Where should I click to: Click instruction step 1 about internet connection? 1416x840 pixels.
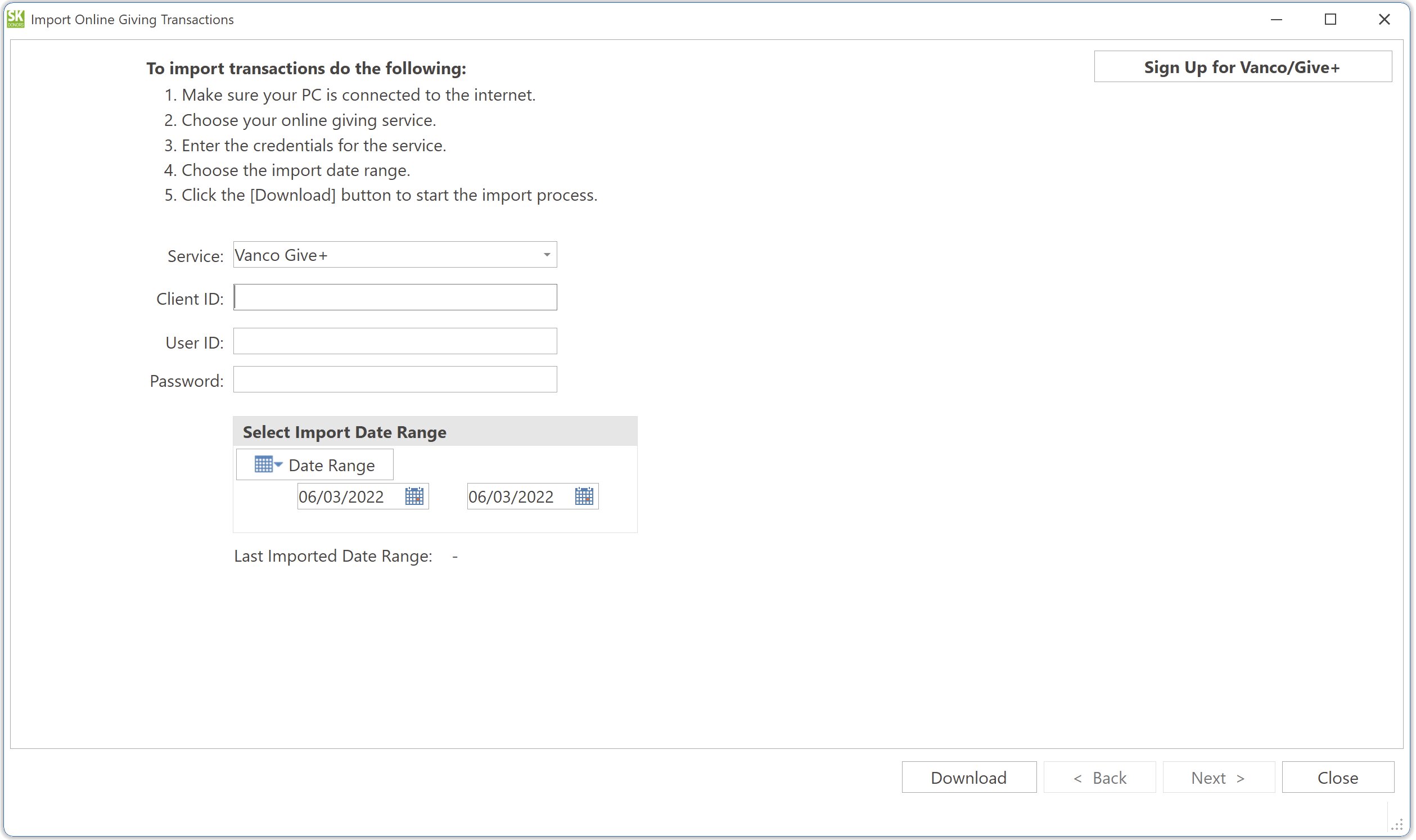coord(350,95)
